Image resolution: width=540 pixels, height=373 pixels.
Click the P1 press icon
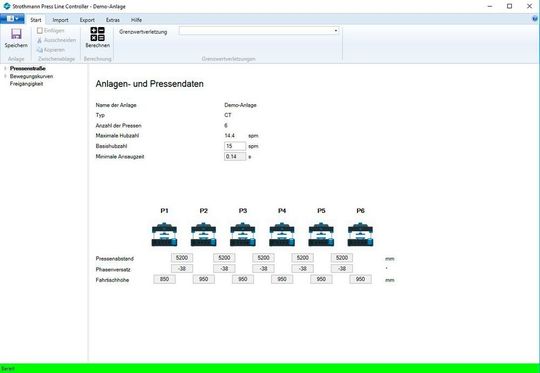164,235
